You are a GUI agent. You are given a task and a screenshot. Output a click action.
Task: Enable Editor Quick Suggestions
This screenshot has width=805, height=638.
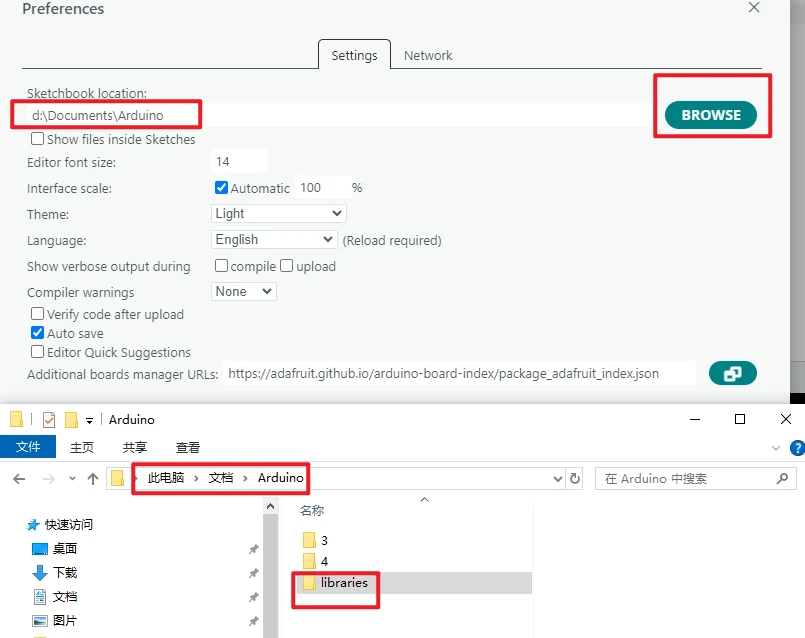coord(37,352)
